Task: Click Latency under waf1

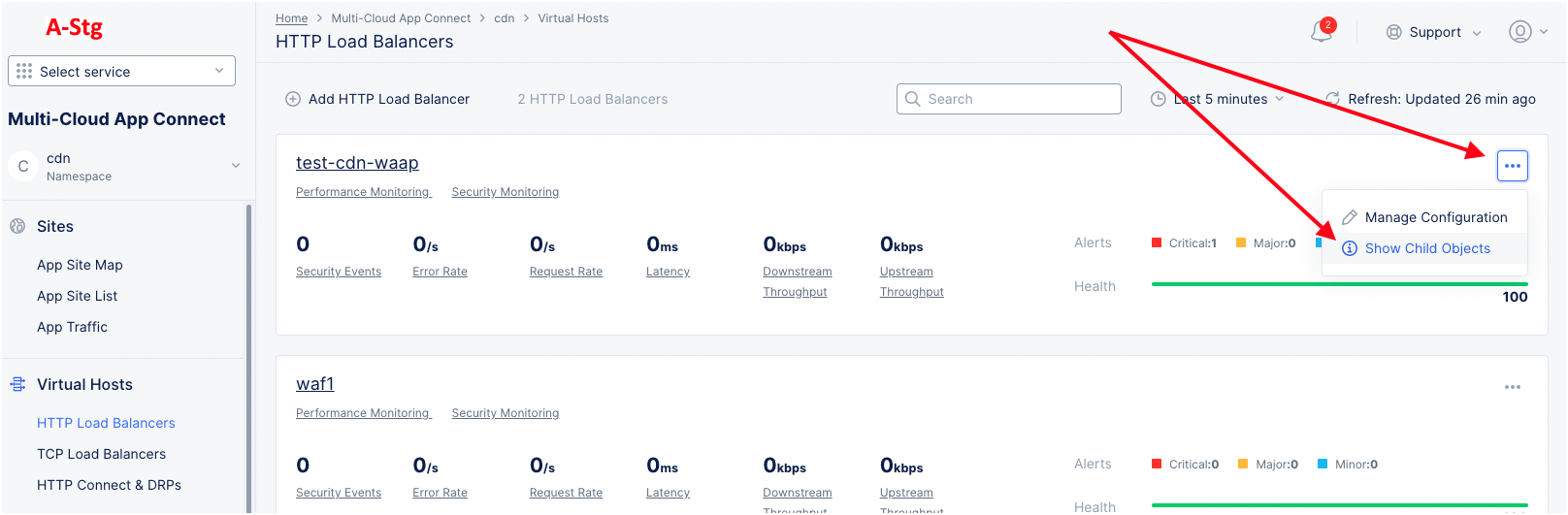Action: (668, 493)
